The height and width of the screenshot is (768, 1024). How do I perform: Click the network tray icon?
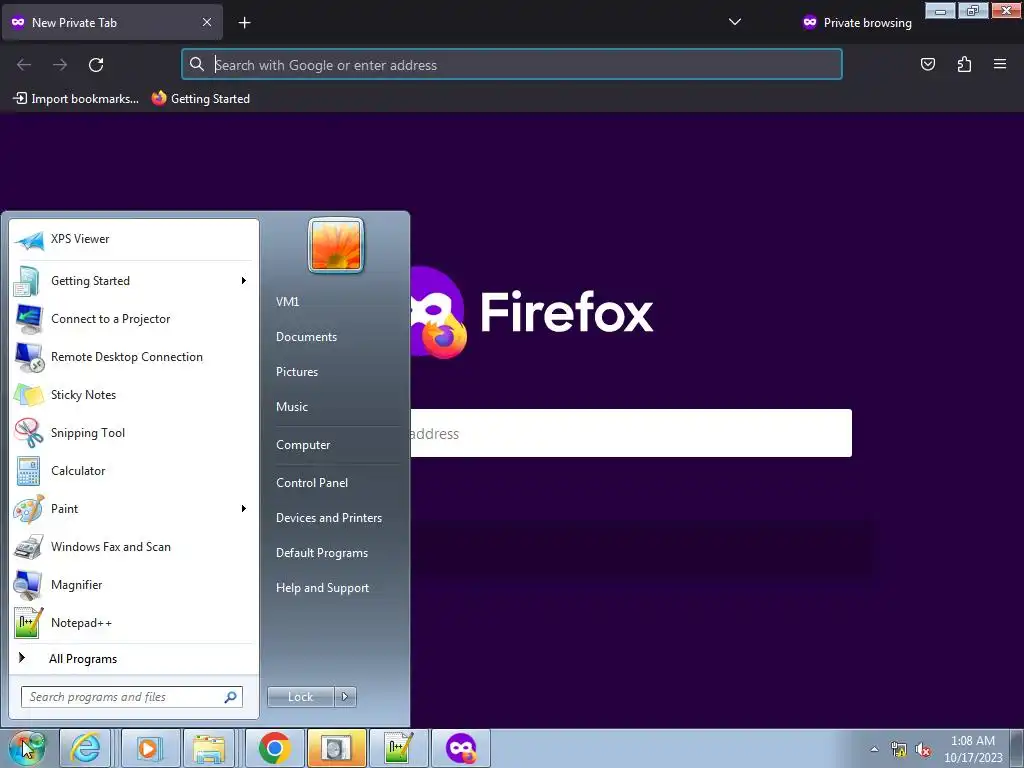coord(899,749)
